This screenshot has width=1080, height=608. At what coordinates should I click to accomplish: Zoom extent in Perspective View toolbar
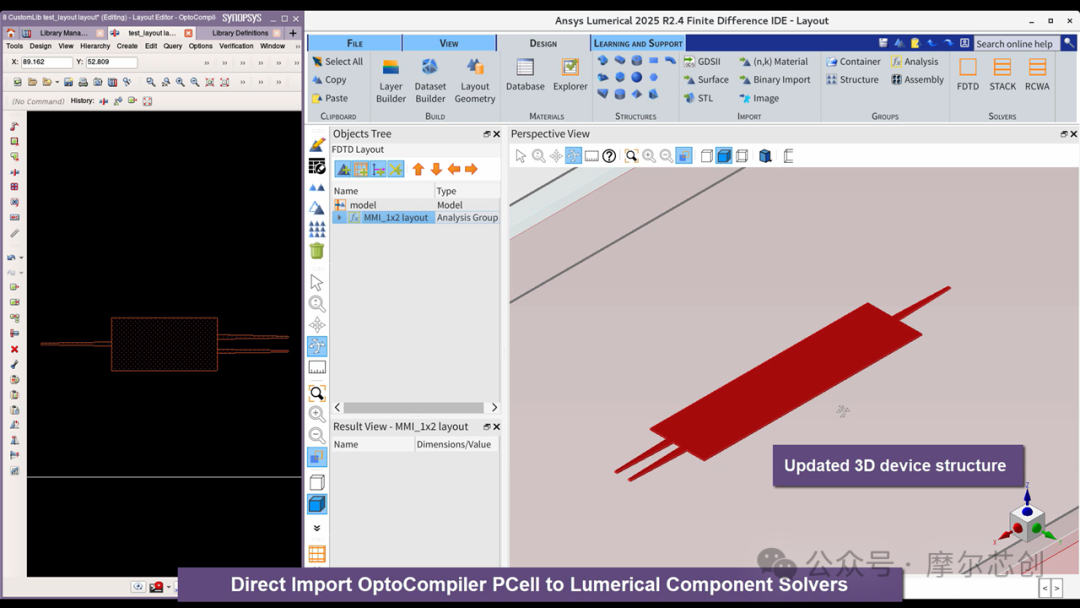tap(631, 156)
